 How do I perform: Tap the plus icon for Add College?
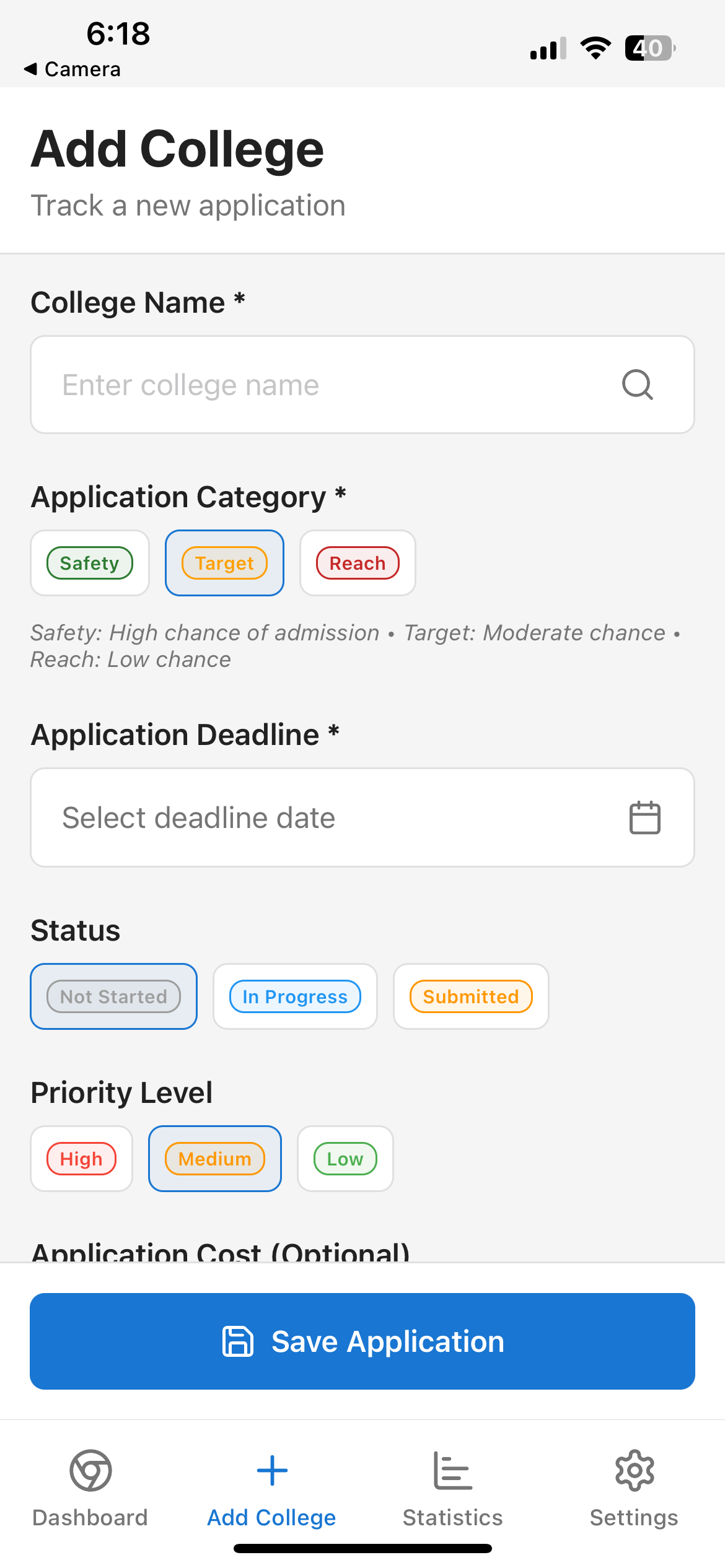pos(272,1471)
